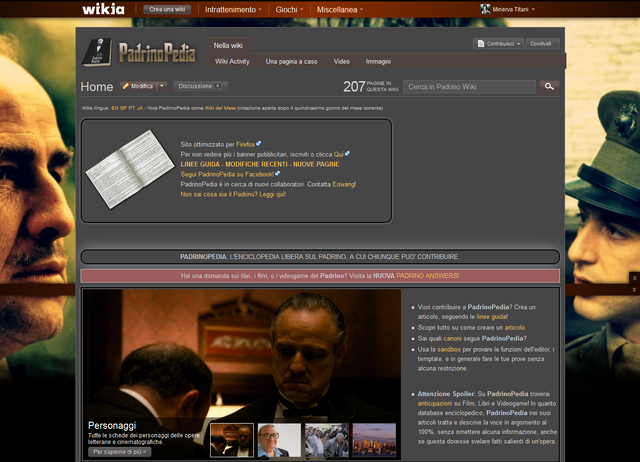Click the Facebook external link icon
The height and width of the screenshot is (462, 640).
click(x=278, y=173)
